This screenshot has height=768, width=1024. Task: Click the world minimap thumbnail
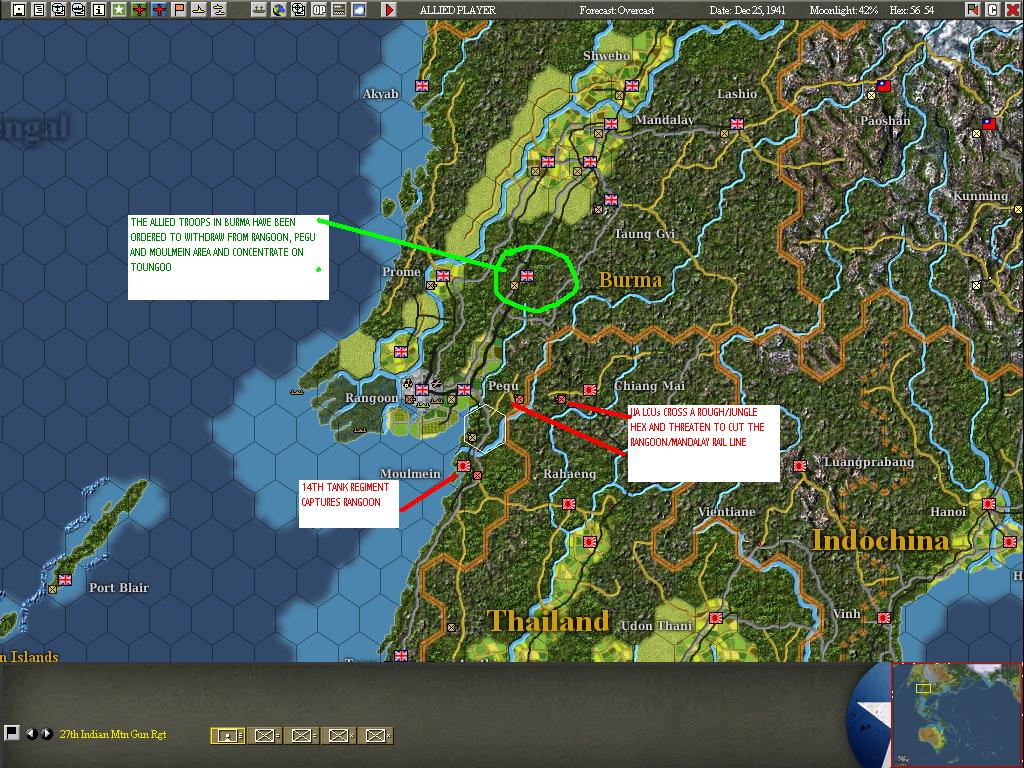955,715
